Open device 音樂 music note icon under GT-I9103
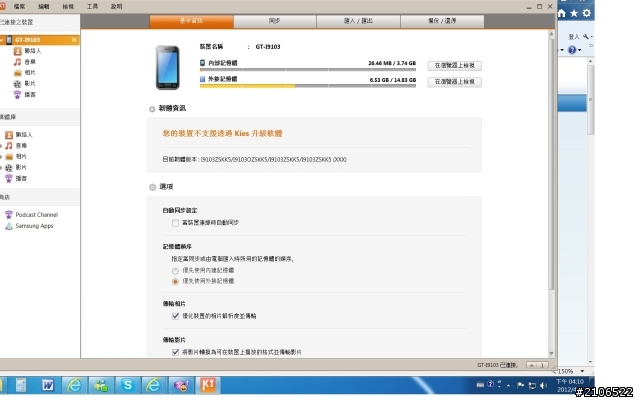 pyautogui.click(x=17, y=62)
